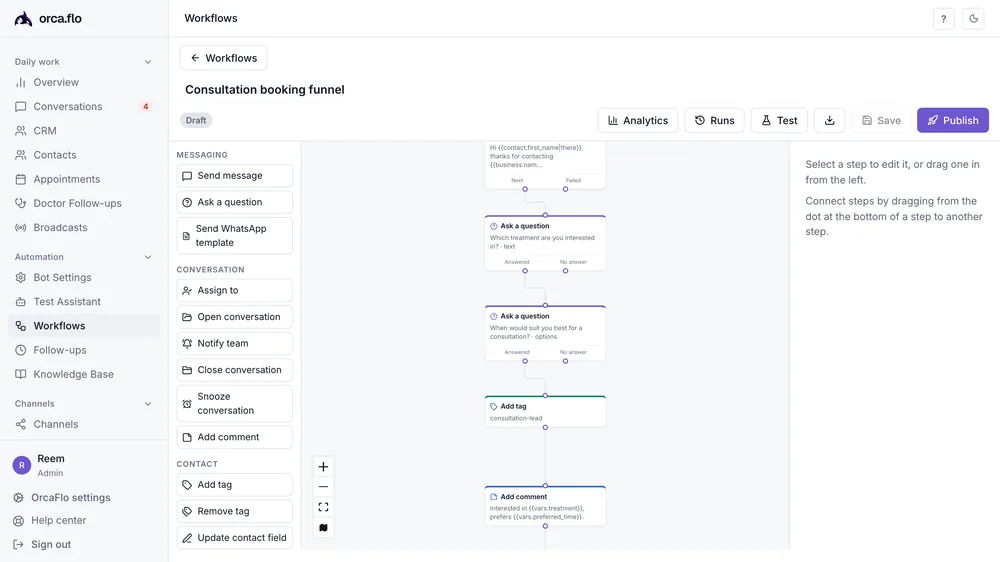Select Assign to step
Screen dimensions: 1000x562
click(235, 290)
